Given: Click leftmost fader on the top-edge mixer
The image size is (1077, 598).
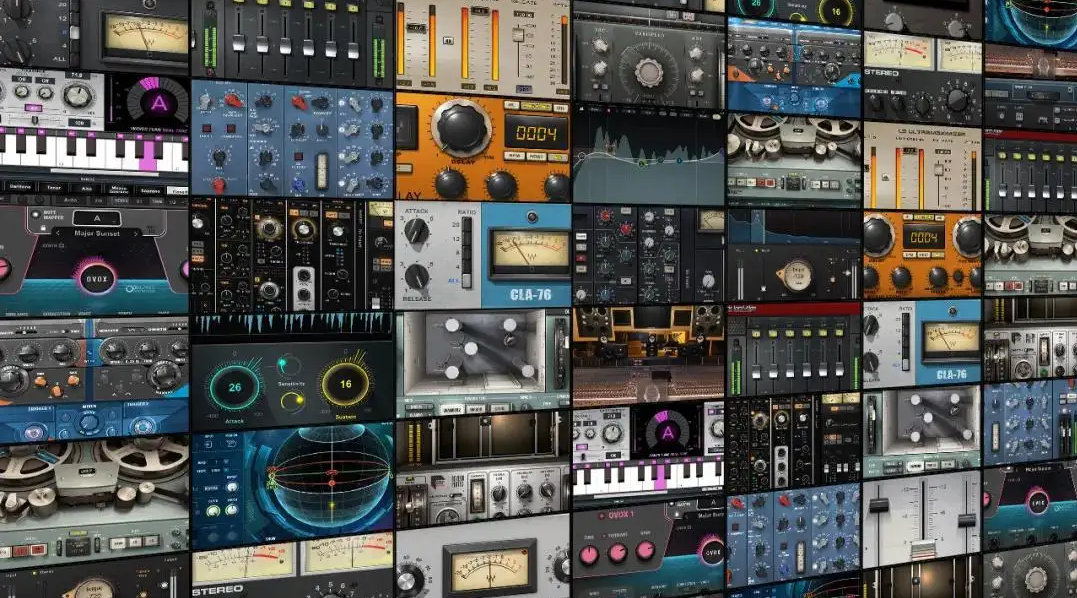Looking at the screenshot, I should pos(238,41).
